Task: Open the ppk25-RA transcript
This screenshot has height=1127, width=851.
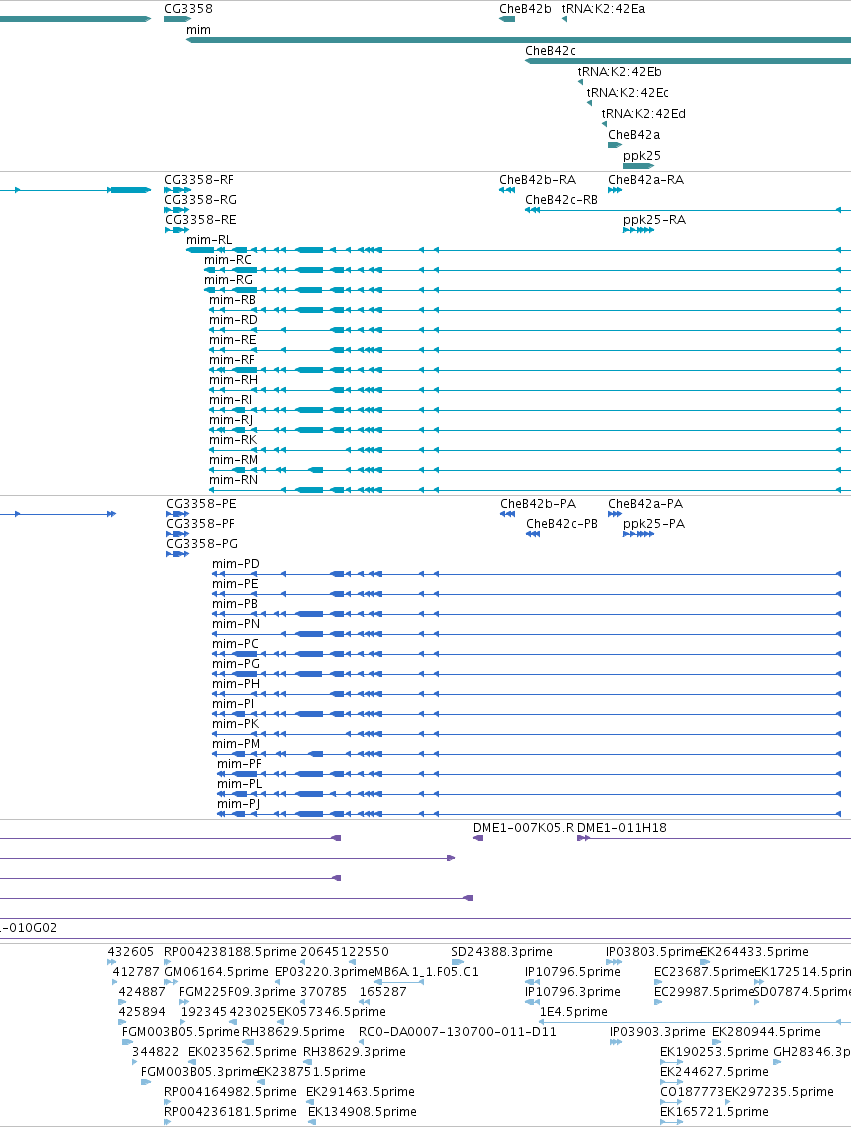Action: click(655, 219)
